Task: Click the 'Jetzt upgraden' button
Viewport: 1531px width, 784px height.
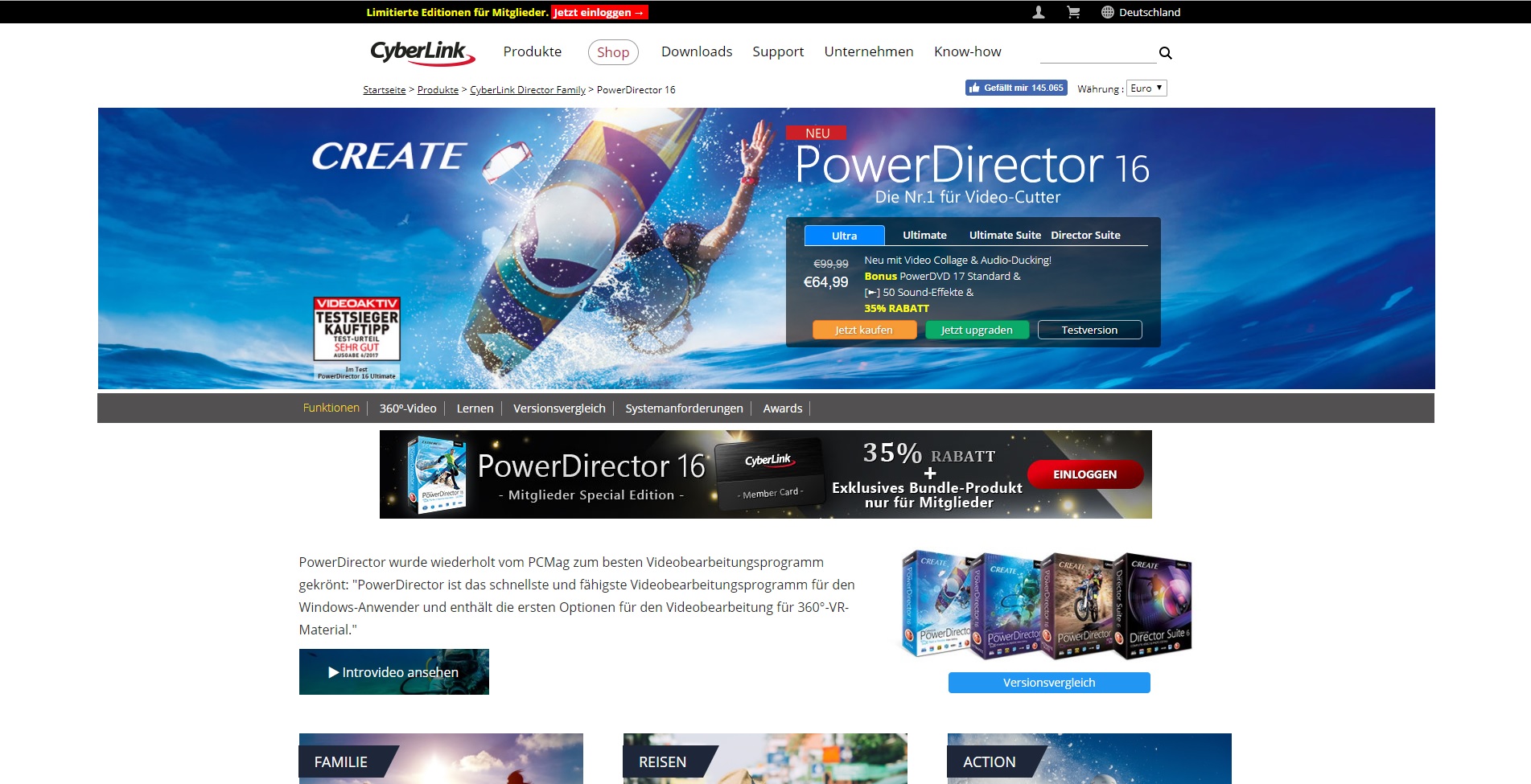Action: [x=977, y=330]
